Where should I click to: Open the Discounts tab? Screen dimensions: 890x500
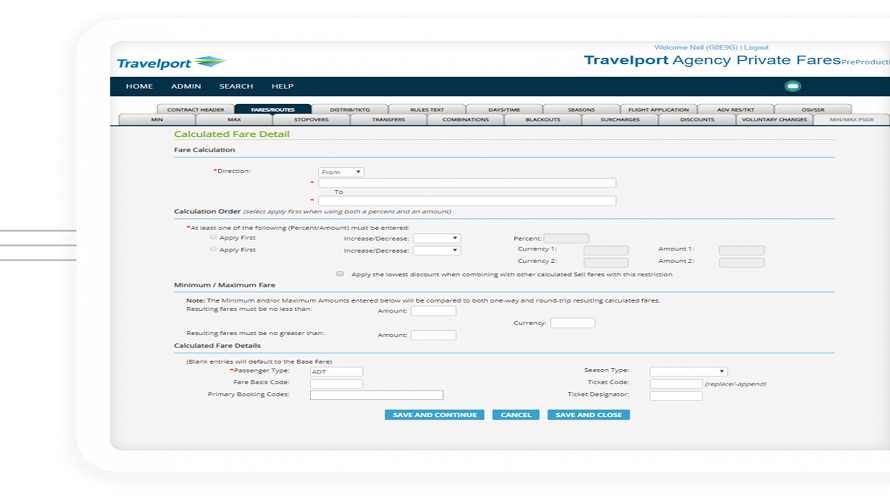click(697, 120)
